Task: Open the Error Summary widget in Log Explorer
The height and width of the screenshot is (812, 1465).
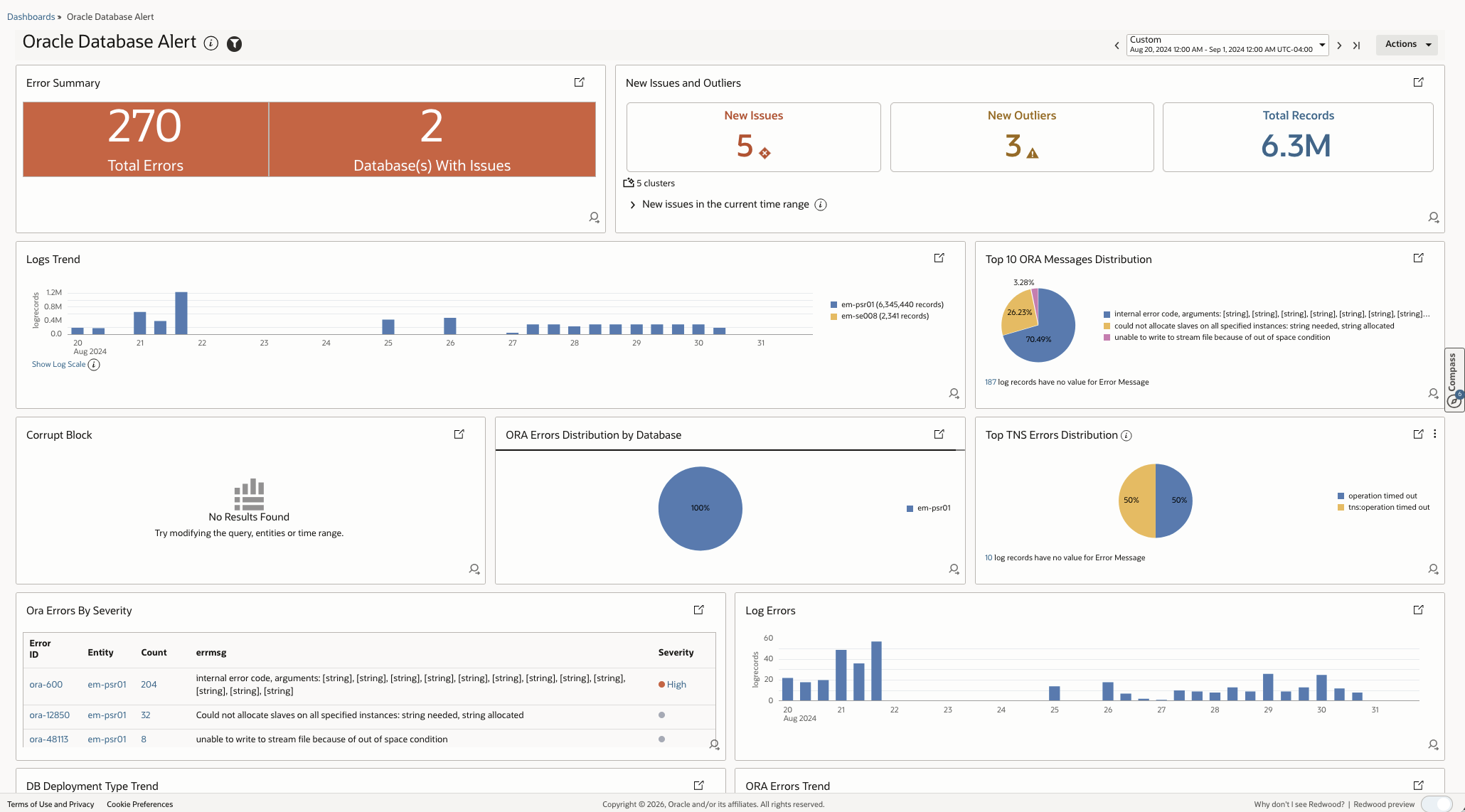Action: 580,82
